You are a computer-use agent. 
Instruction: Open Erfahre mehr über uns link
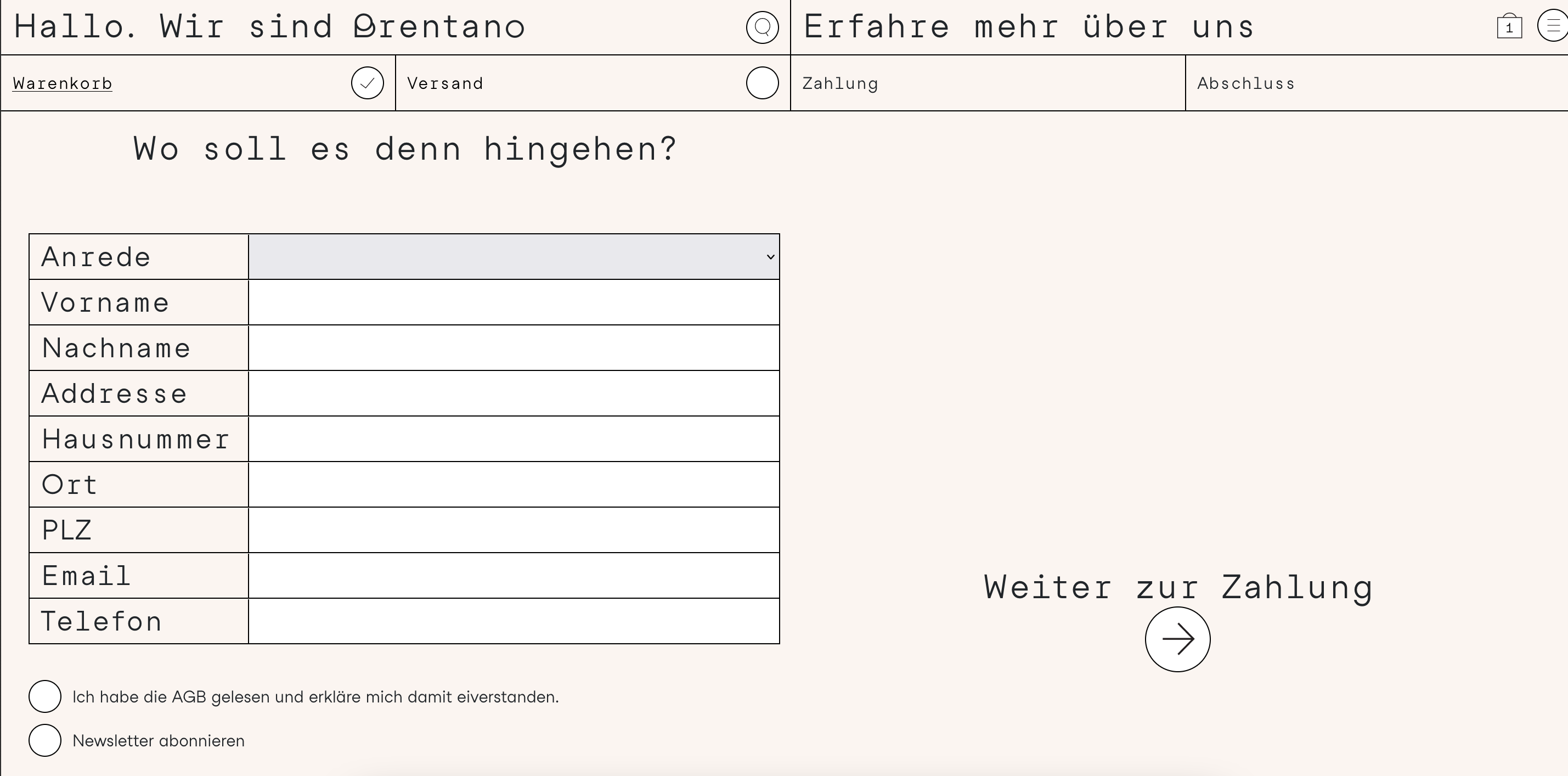coord(1029,27)
